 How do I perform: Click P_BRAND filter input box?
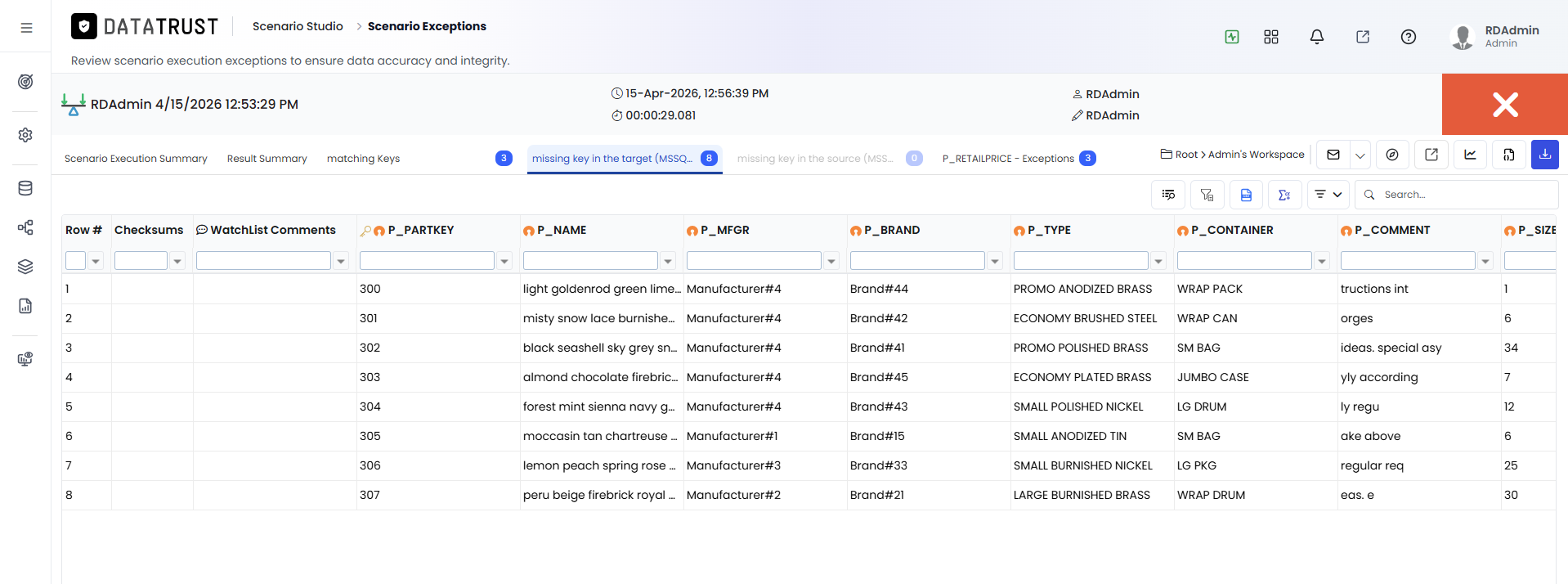917,261
